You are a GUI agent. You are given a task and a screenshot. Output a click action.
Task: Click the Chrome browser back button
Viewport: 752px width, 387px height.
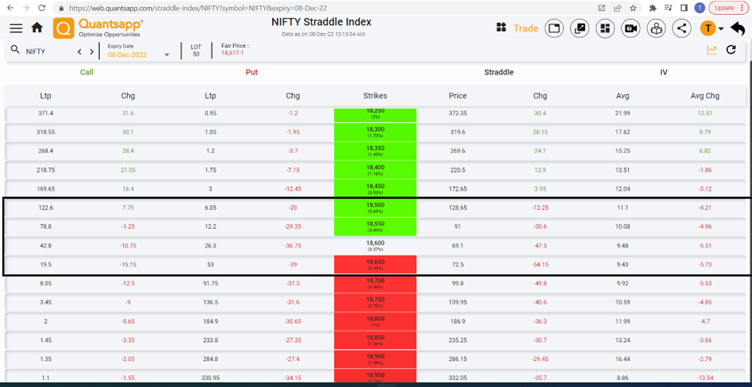pyautogui.click(x=11, y=8)
